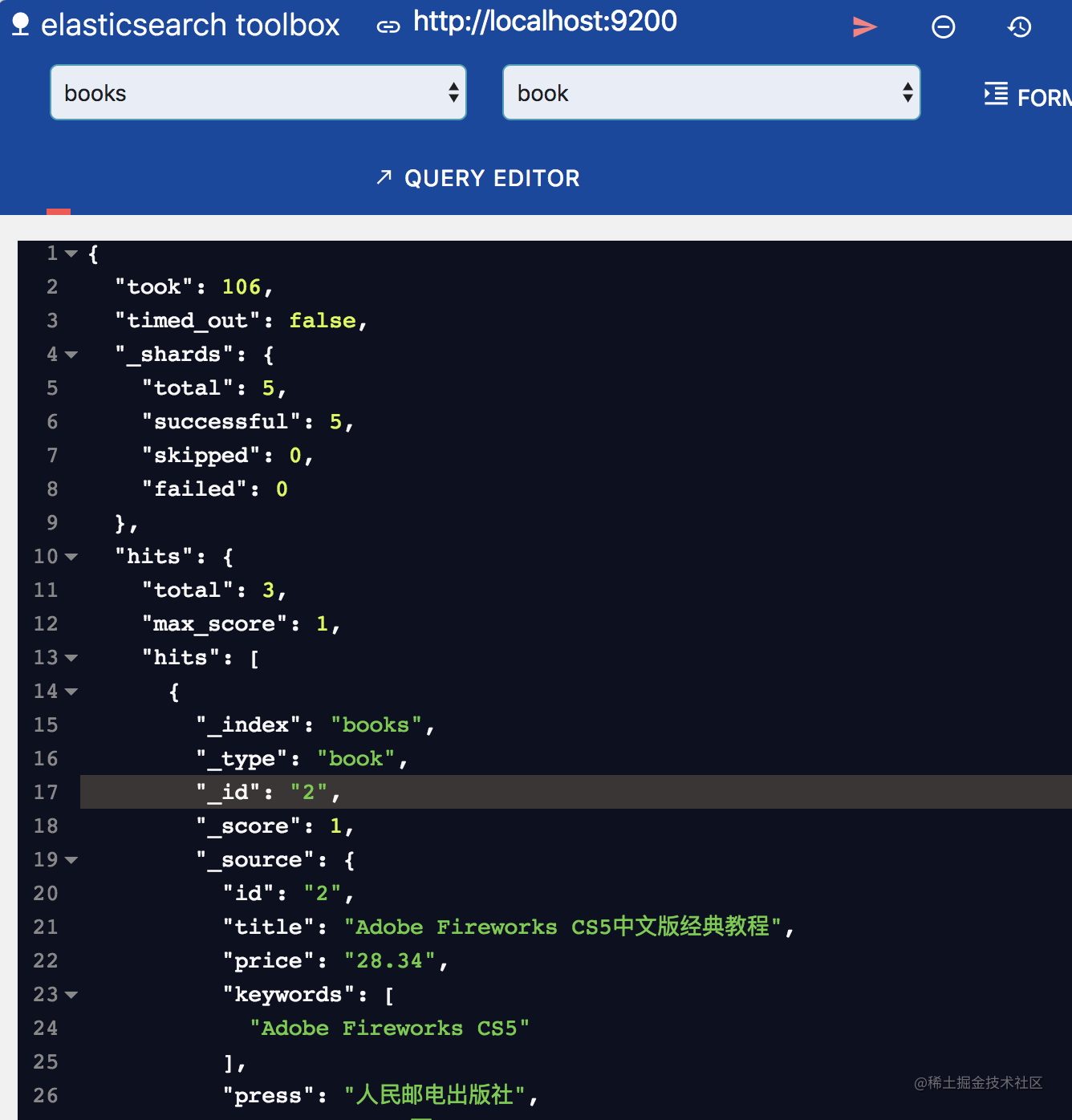Click the elasticsearch toolbox person icon
The width and height of the screenshot is (1072, 1120).
click(x=20, y=23)
